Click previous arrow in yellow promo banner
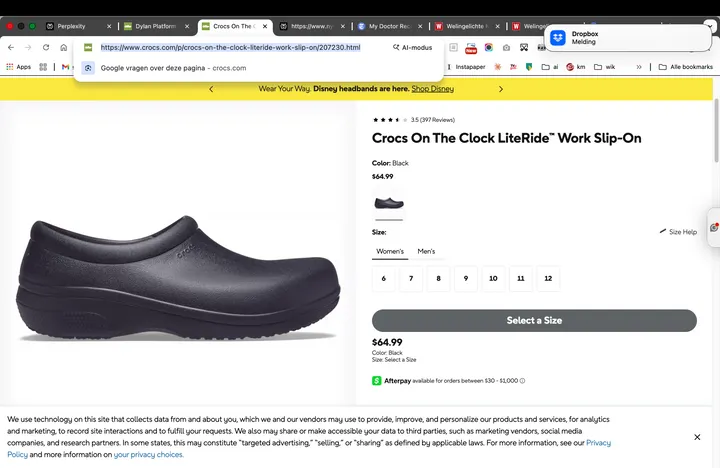Image resolution: width=720 pixels, height=468 pixels. (x=210, y=89)
